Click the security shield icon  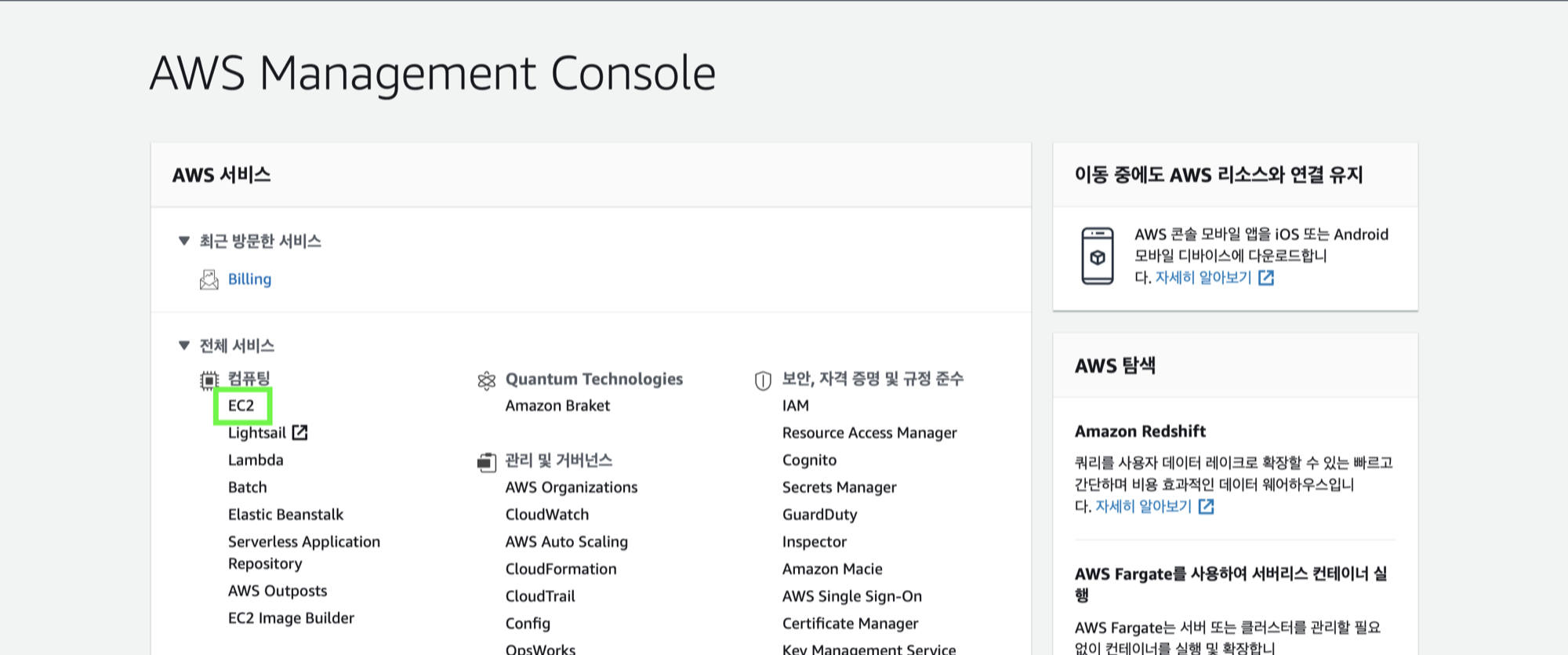coord(763,380)
